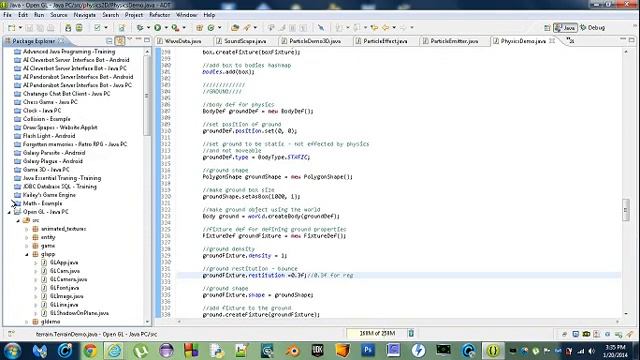Open Google Chrome from the taskbar

pos(90,351)
